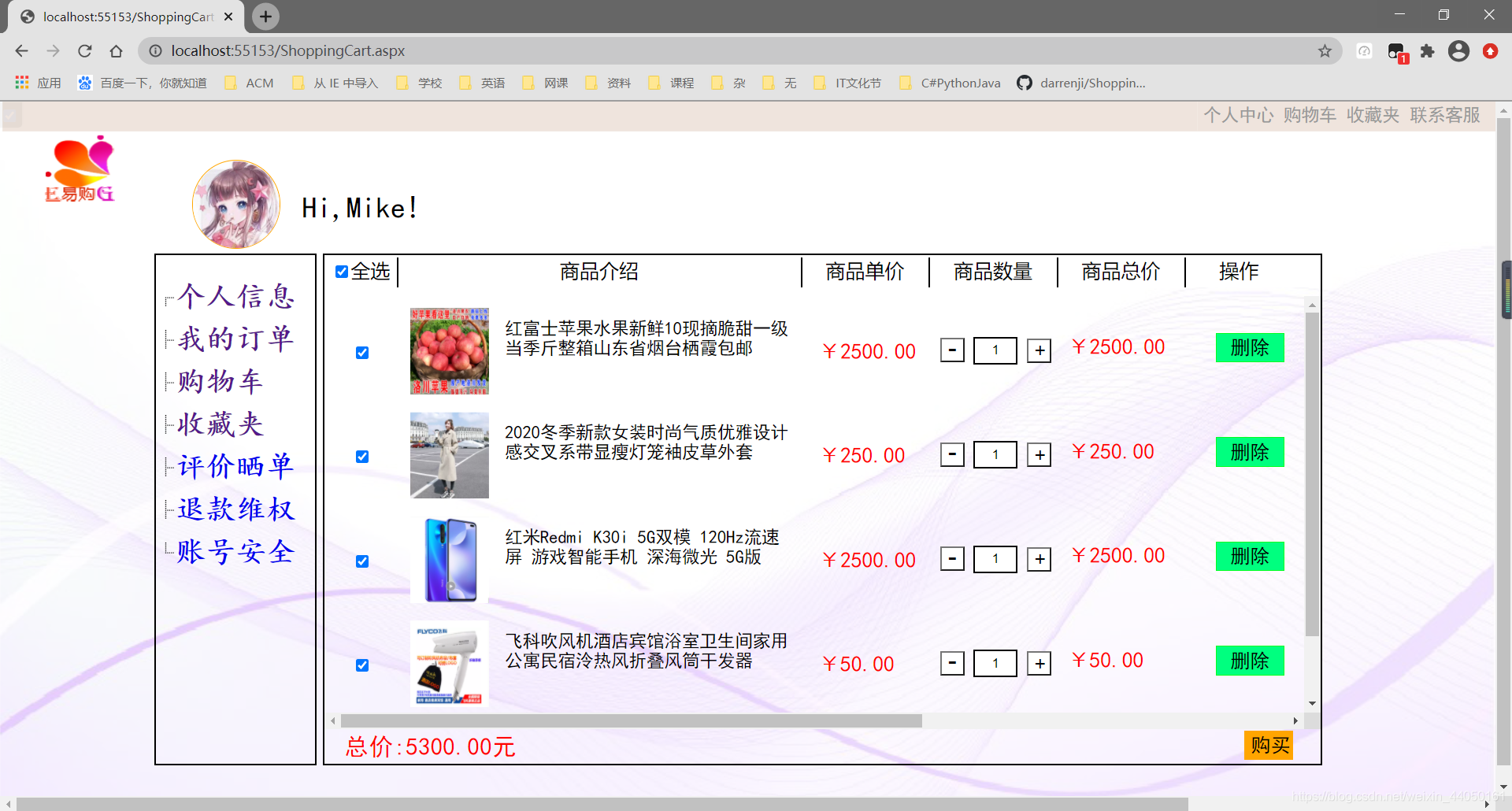Increase quantity of 飞科吹风机

[x=1039, y=663]
